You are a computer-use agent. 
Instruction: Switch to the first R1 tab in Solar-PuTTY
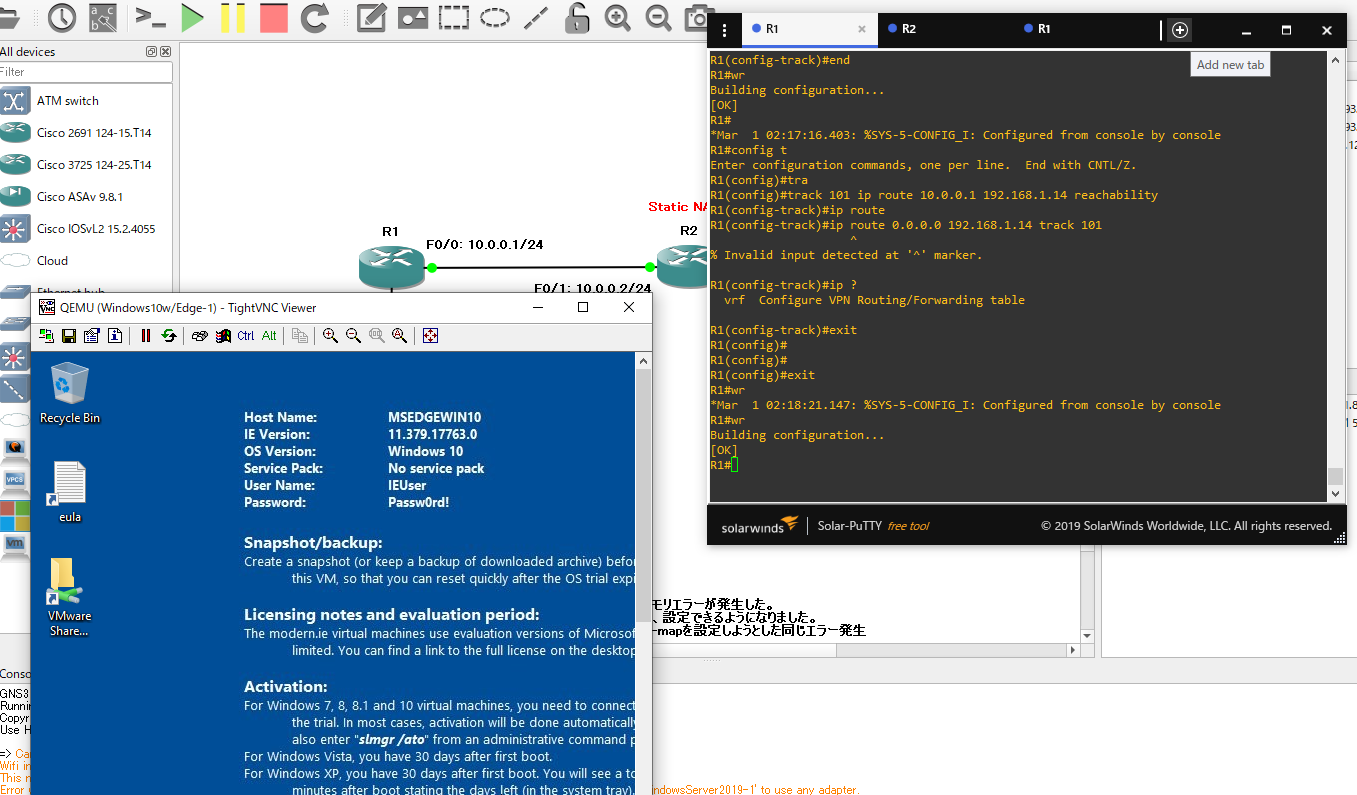point(800,29)
